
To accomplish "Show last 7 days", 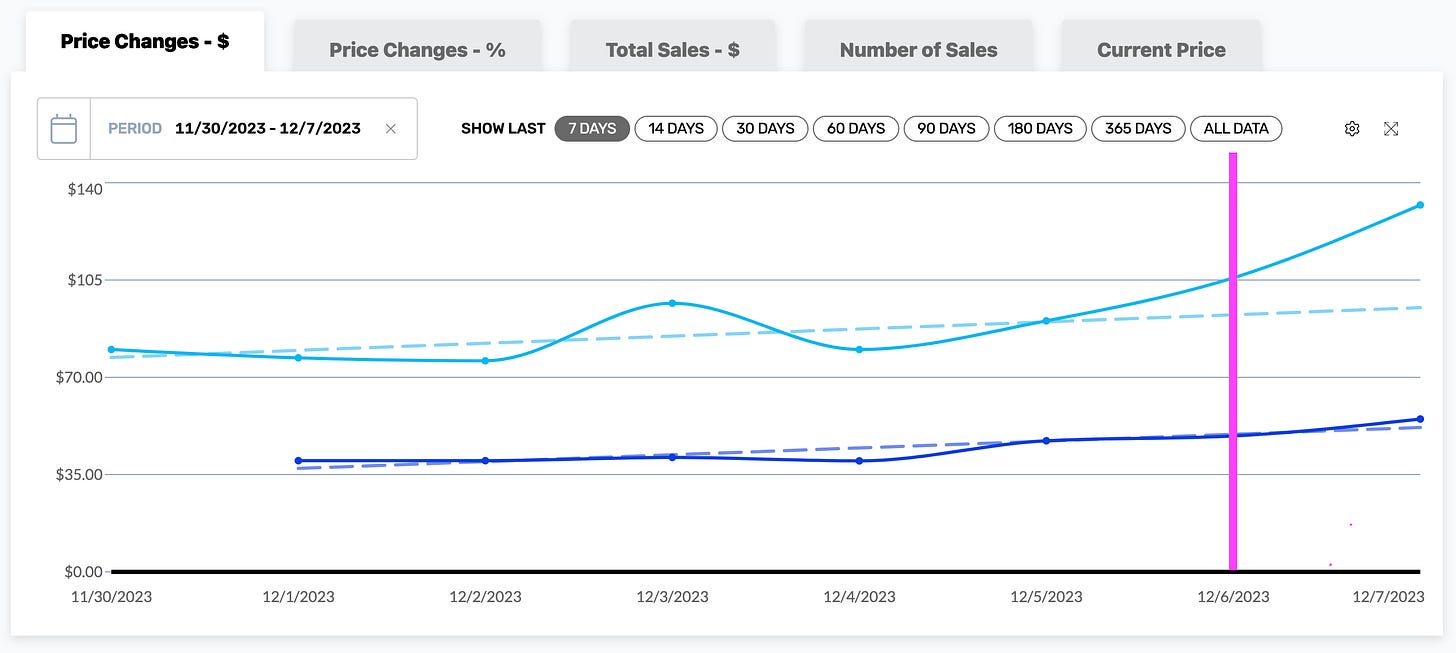I will (x=592, y=128).
